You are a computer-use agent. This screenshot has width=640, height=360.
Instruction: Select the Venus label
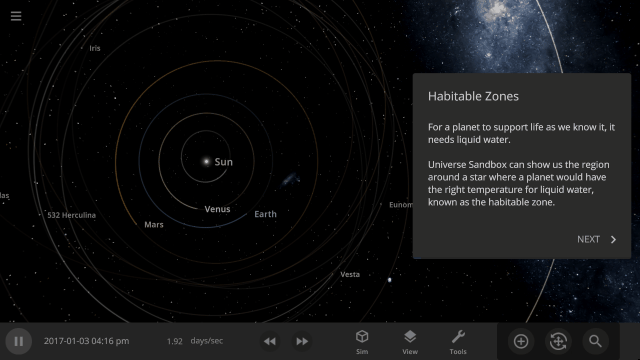pos(217,209)
